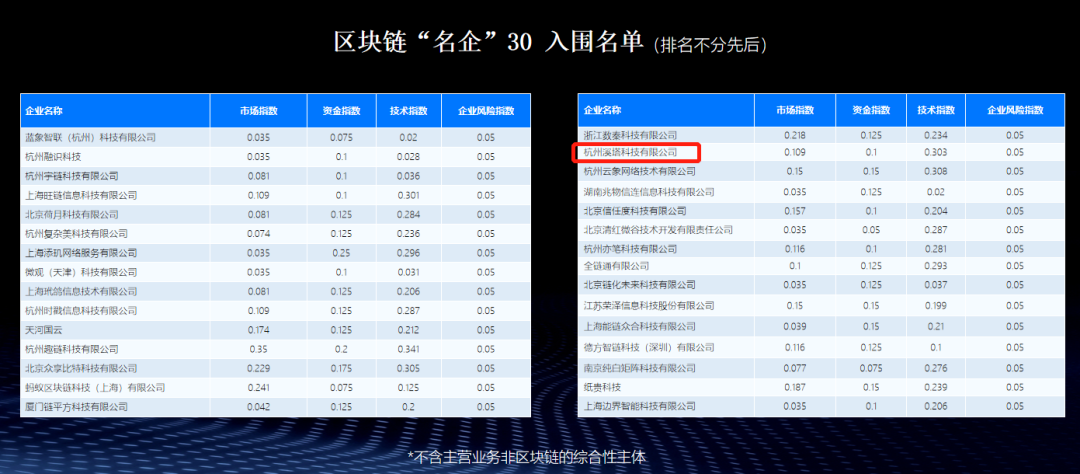Select company name 北京清红微谷技术开发有限责任公司
The image size is (1080, 474).
658,229
